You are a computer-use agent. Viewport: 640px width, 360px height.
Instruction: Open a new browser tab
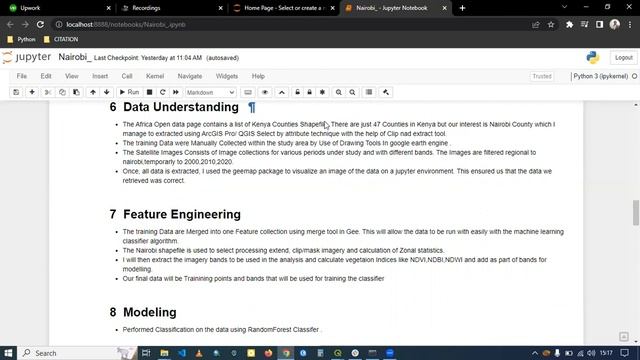[x=462, y=8]
